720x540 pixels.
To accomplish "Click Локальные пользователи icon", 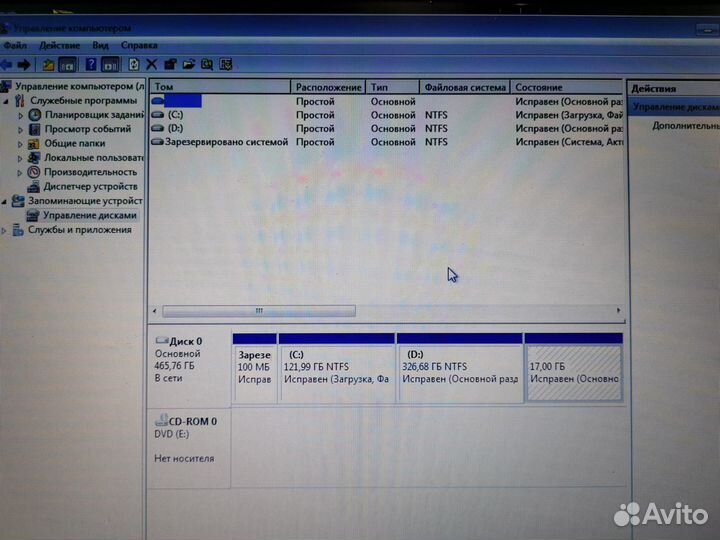I will [x=34, y=158].
